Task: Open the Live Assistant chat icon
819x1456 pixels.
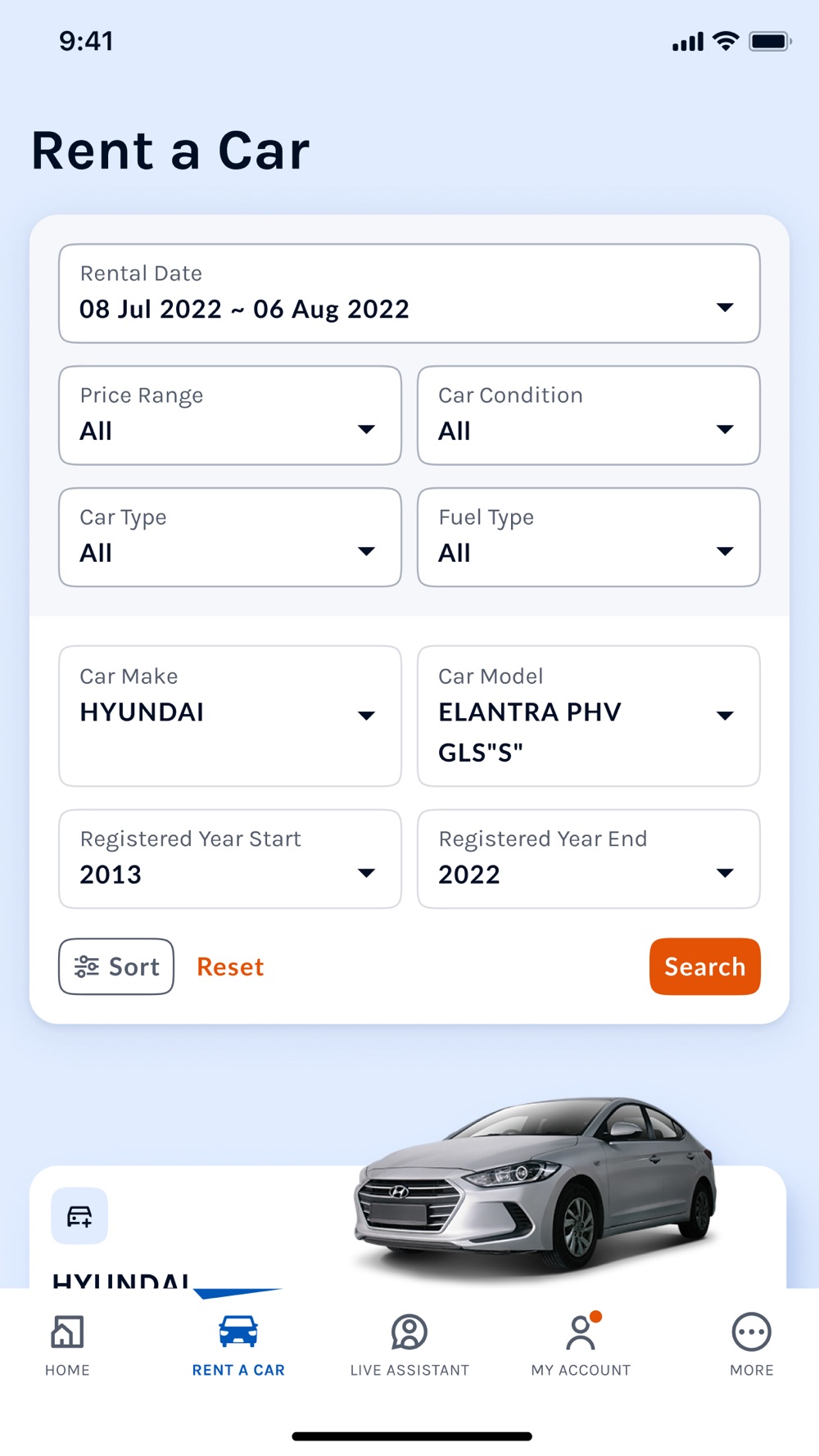Action: pos(409,1332)
